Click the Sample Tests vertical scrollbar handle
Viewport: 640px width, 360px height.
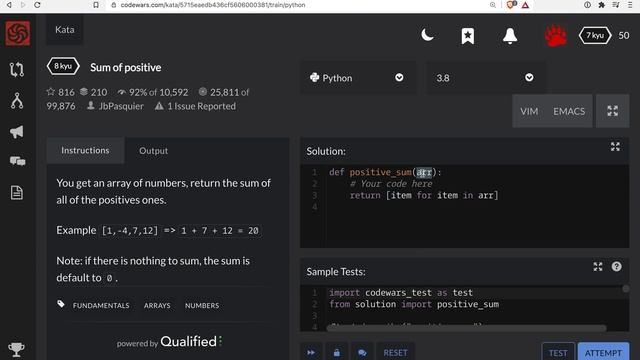(x=625, y=289)
